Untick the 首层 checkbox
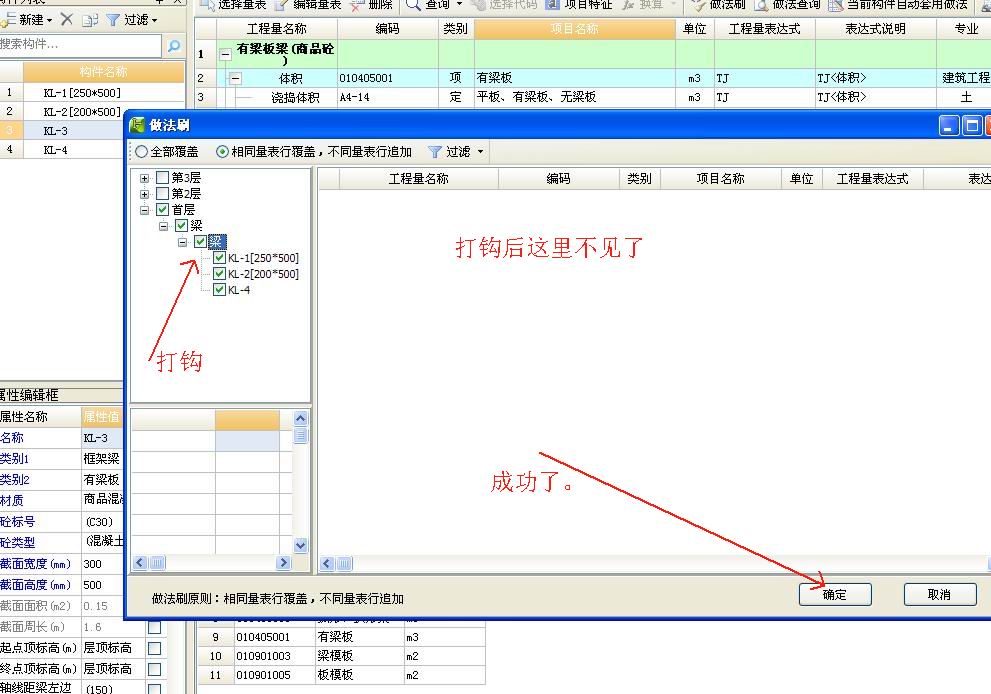This screenshot has height=694, width=991. (162, 209)
